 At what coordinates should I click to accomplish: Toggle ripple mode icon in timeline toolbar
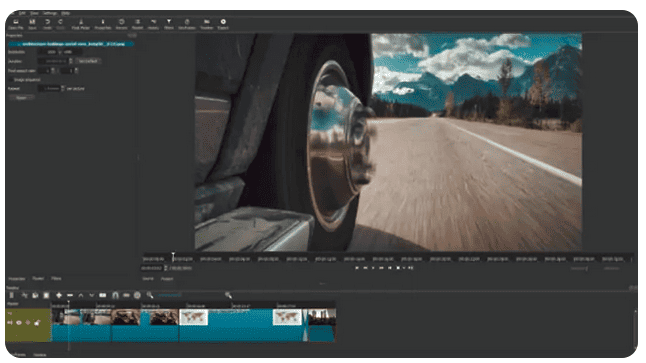click(137, 295)
